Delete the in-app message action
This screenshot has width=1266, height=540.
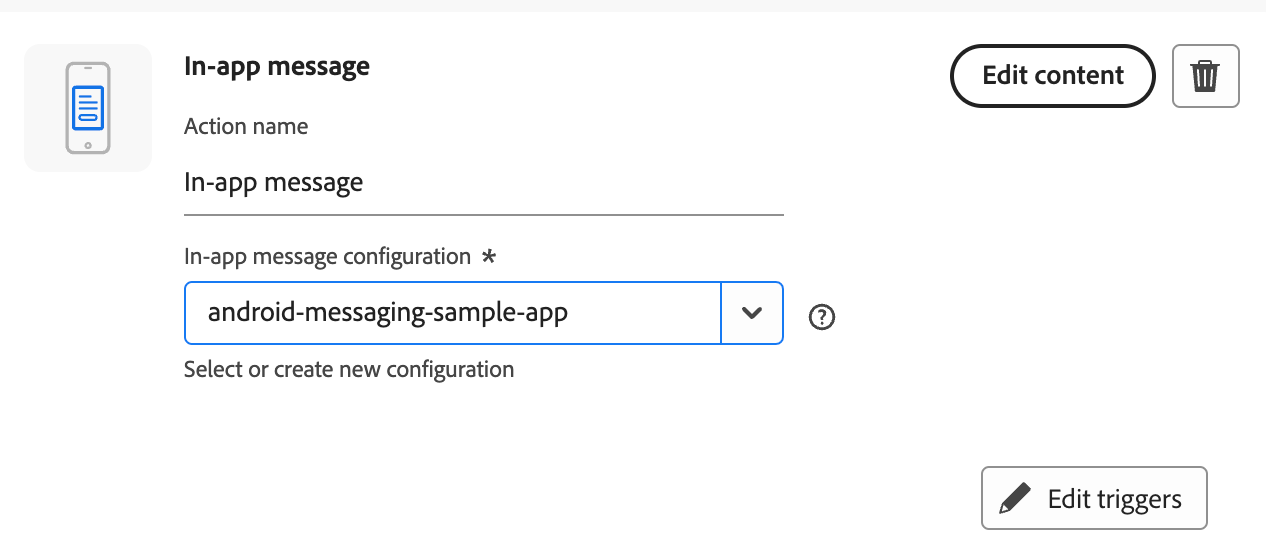coord(1205,75)
